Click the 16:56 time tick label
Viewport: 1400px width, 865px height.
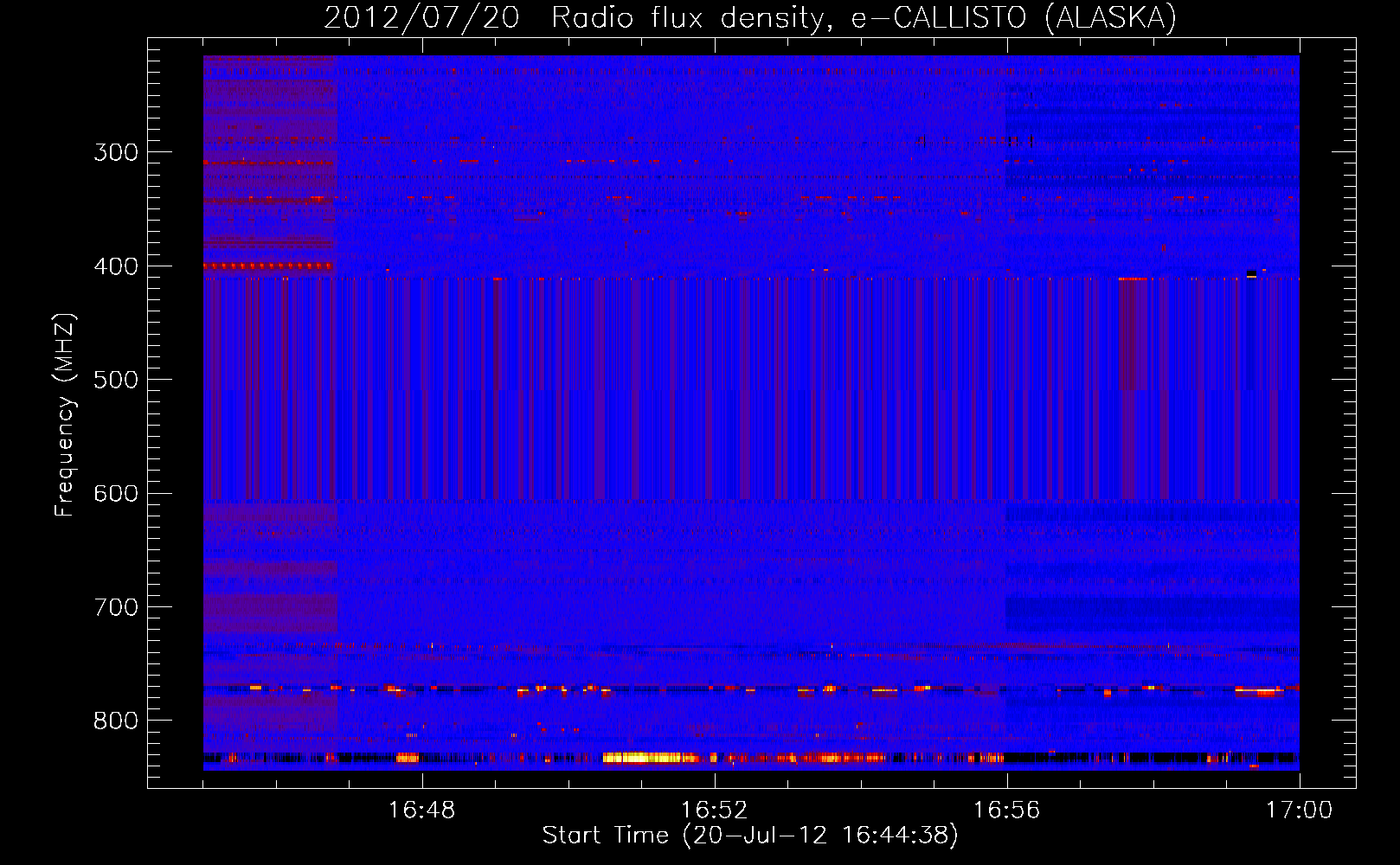click(1007, 810)
